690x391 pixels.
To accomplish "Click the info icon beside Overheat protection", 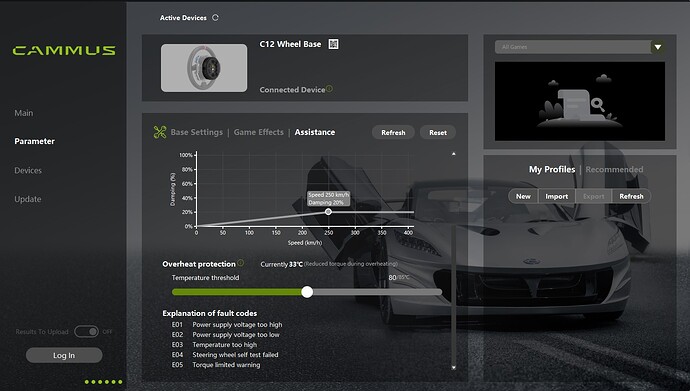I will [x=240, y=263].
